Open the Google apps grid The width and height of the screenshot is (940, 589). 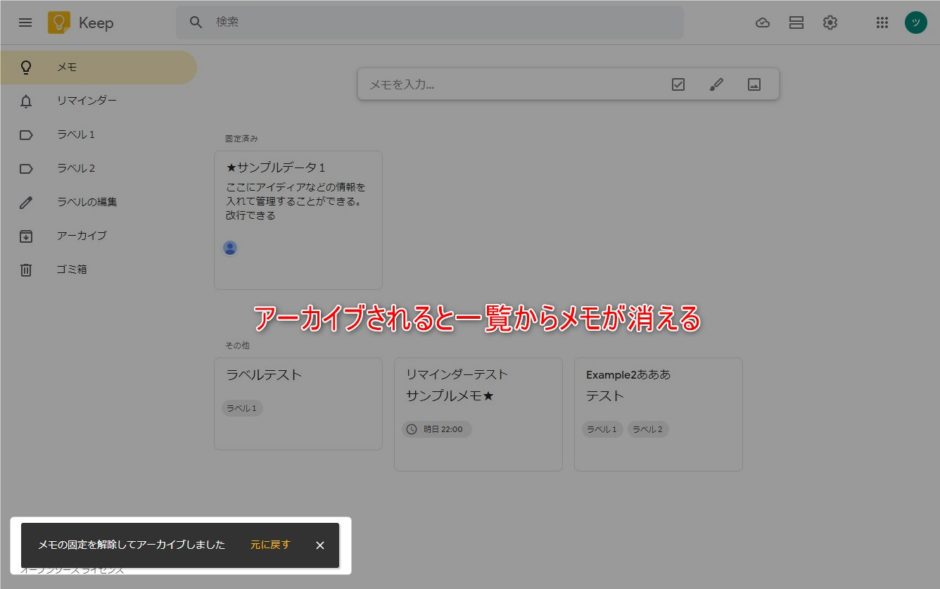click(882, 23)
